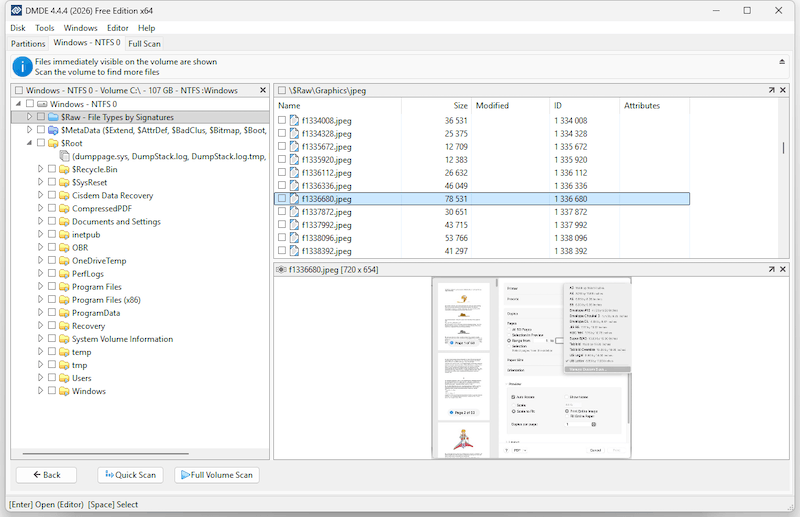Close the \$Raw\Graphics\jpeg file list panel

point(783,90)
